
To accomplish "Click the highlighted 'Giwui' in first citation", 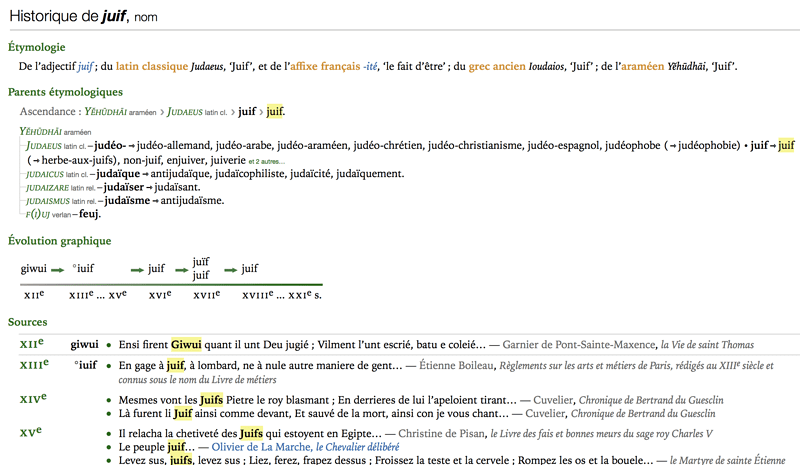I will tap(186, 344).
